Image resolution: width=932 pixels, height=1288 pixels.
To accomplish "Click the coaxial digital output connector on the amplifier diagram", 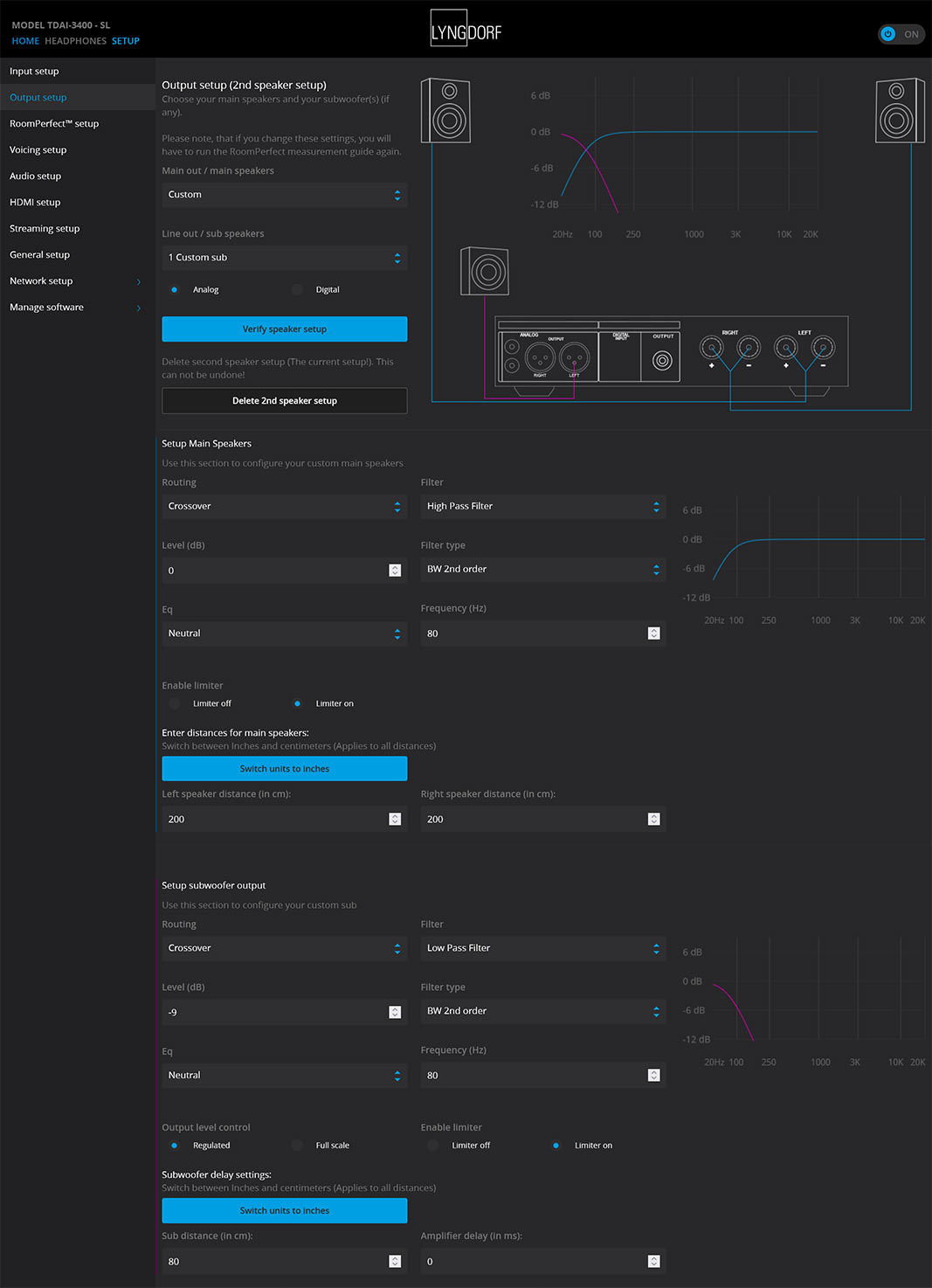I will point(662,360).
